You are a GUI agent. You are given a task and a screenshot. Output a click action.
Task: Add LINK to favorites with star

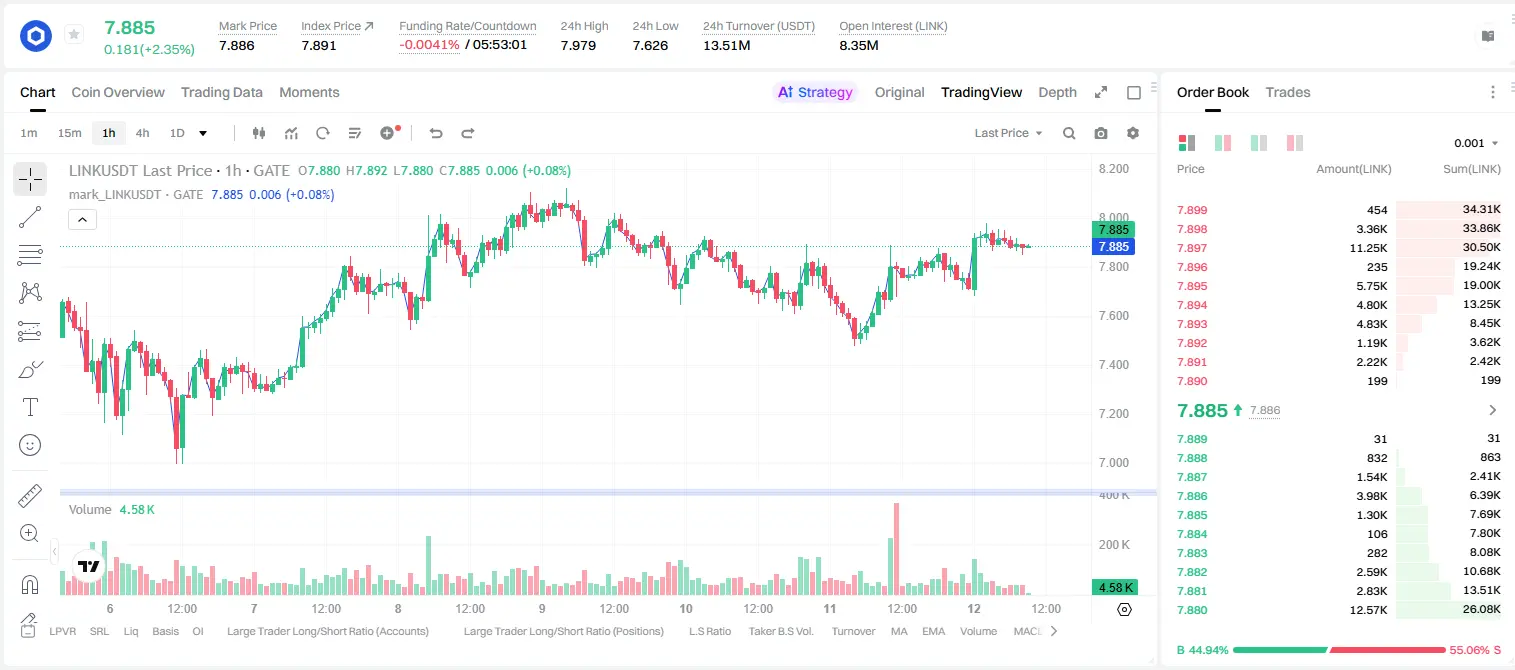click(x=74, y=35)
